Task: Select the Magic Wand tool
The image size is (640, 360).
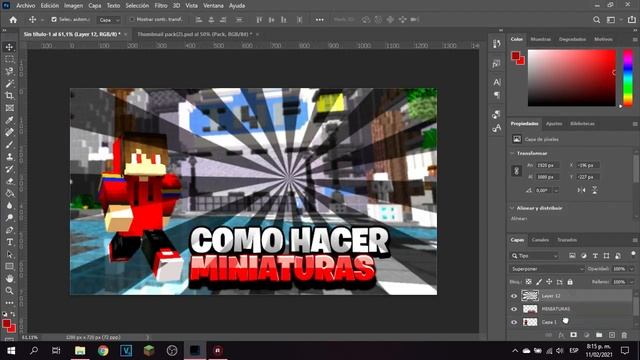Action: coord(9,84)
